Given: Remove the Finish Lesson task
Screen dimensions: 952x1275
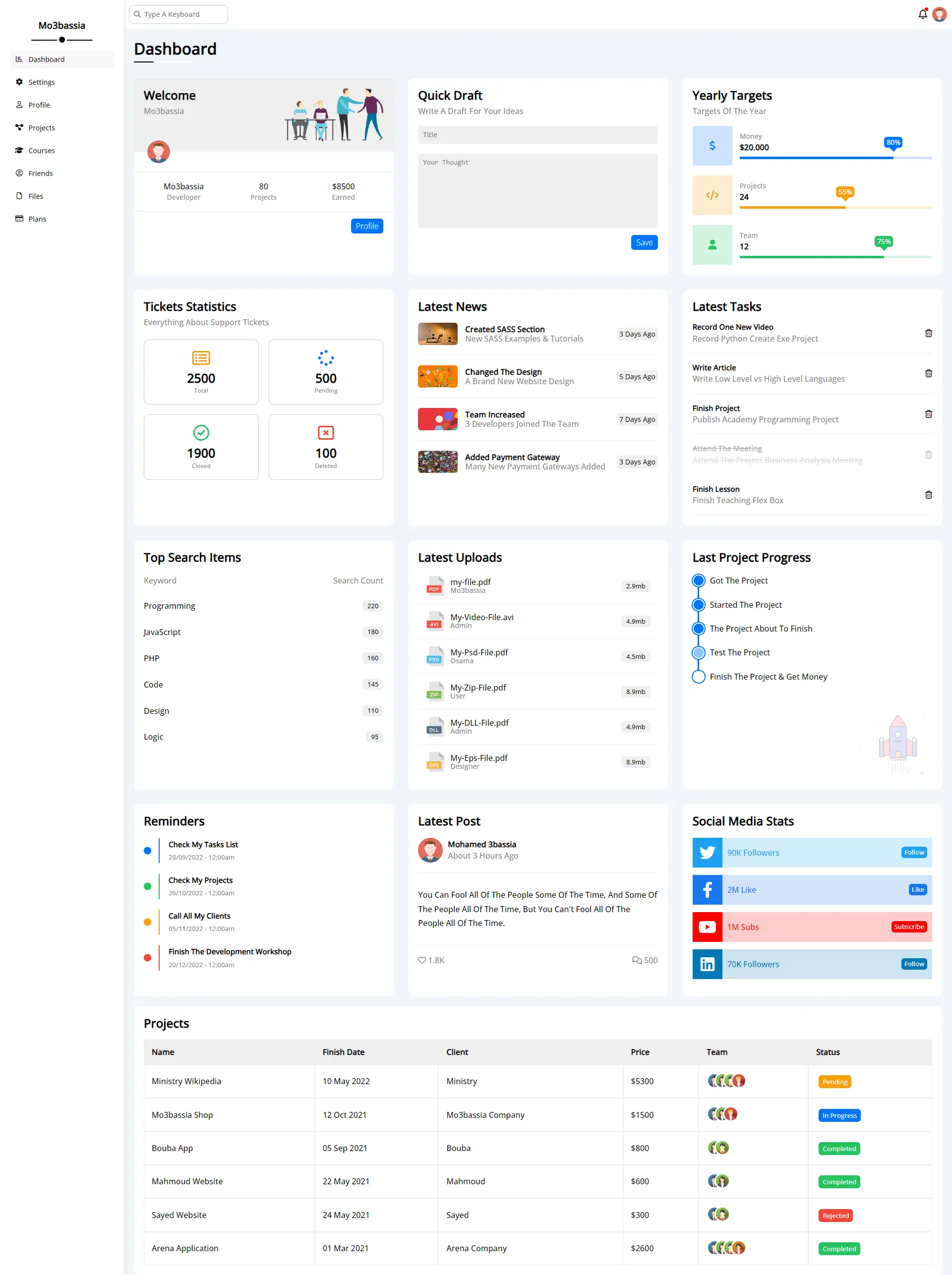Looking at the screenshot, I should point(928,494).
